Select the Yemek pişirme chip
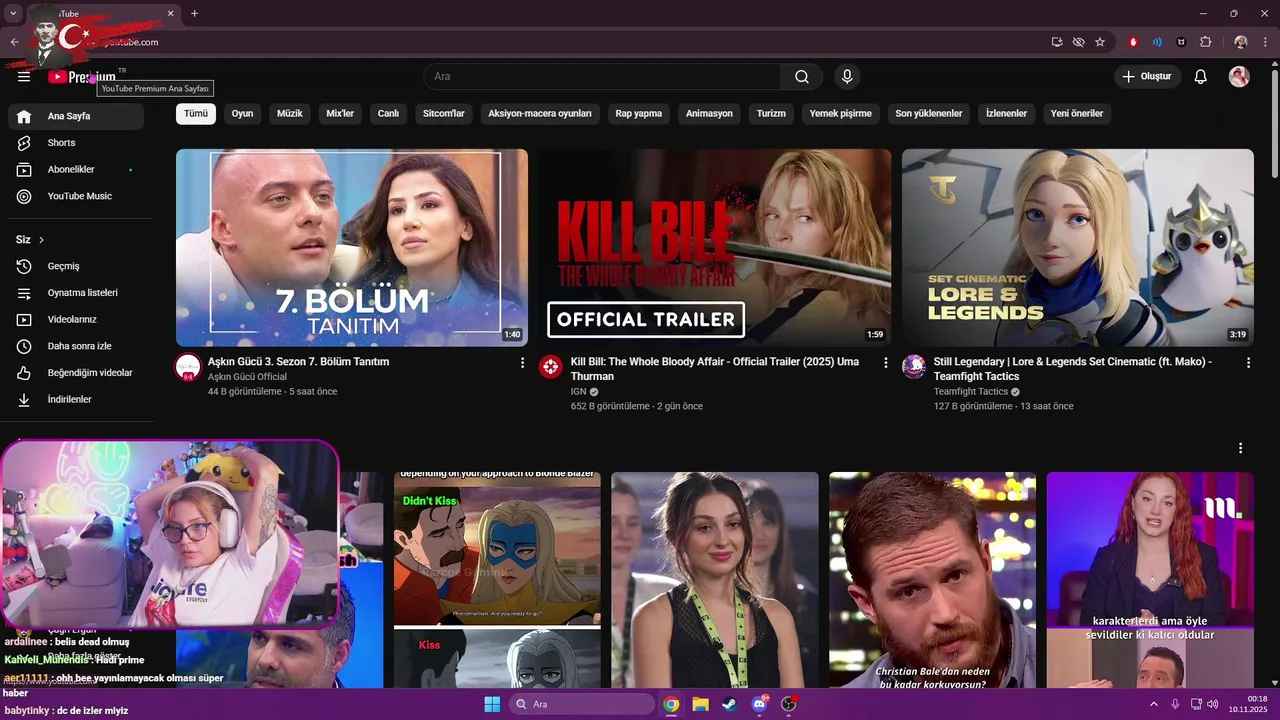Image resolution: width=1280 pixels, height=720 pixels. click(x=841, y=113)
